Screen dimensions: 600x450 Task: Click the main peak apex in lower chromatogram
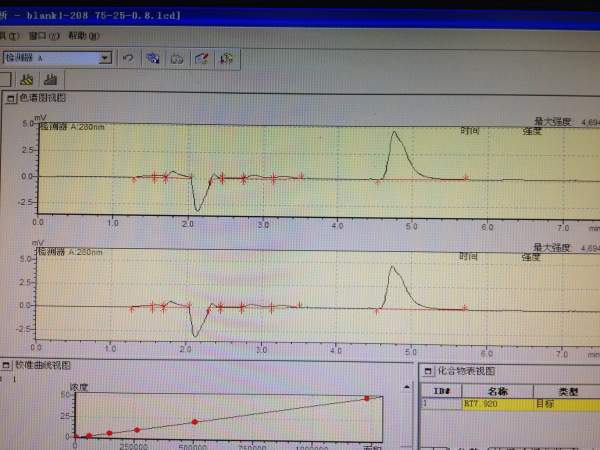click(x=392, y=267)
